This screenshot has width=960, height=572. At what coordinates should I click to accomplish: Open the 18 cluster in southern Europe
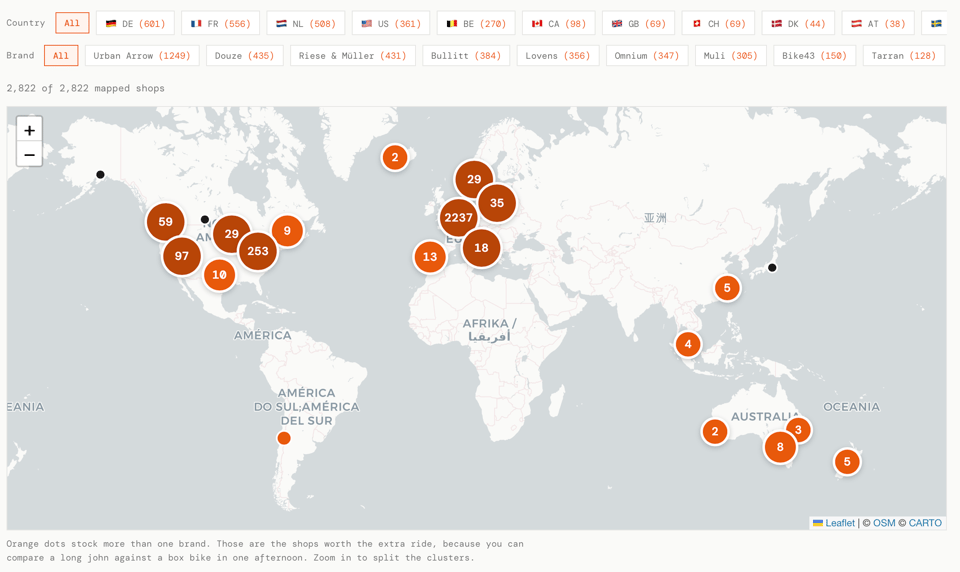[481, 247]
